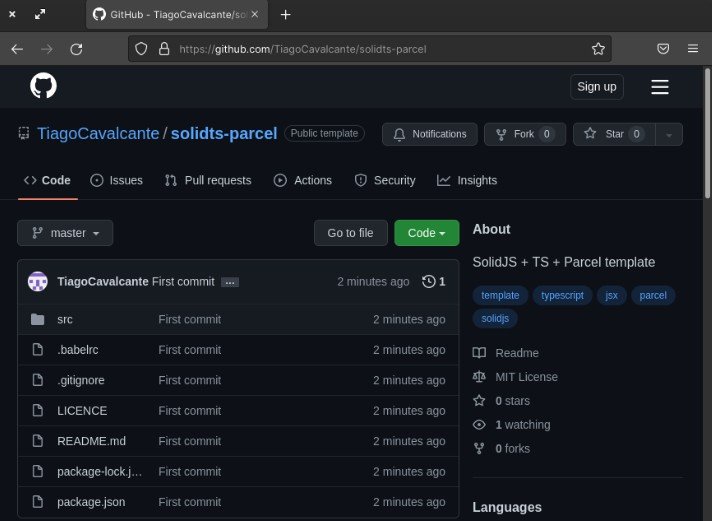This screenshot has height=521, width=712.
Task: Open the Star lists dropdown arrow
Action: point(669,134)
